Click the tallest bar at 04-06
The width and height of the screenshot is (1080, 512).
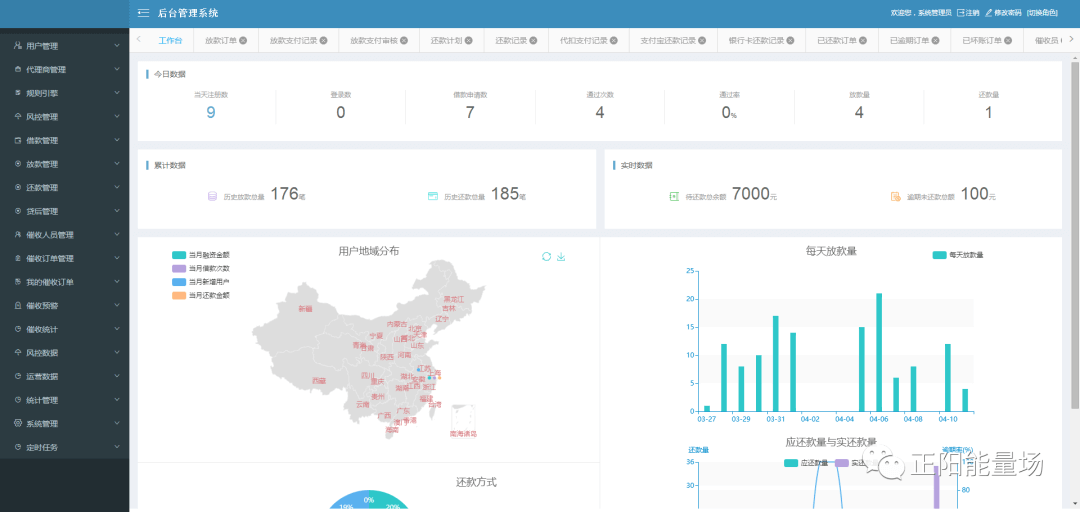879,352
